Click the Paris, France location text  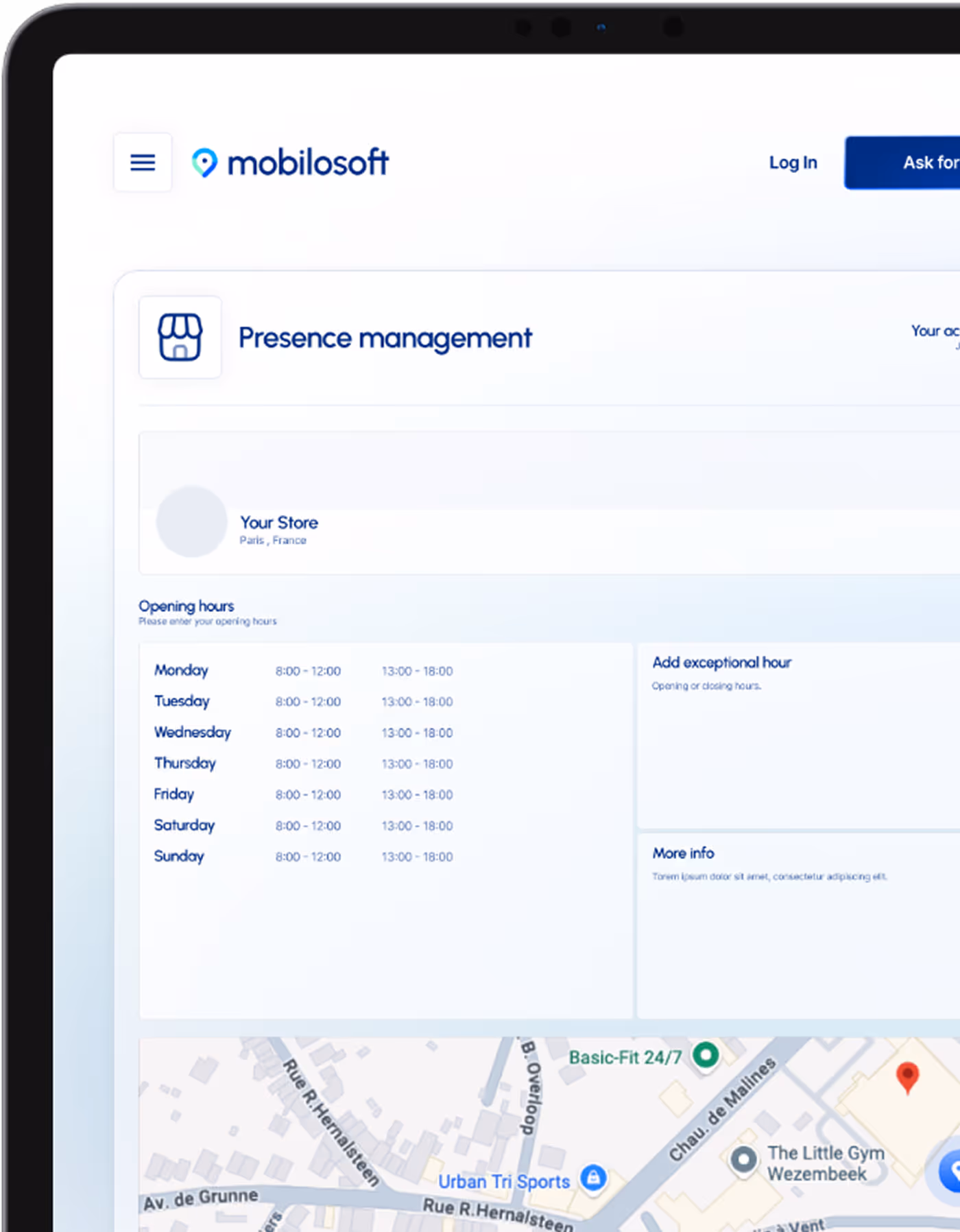(273, 541)
